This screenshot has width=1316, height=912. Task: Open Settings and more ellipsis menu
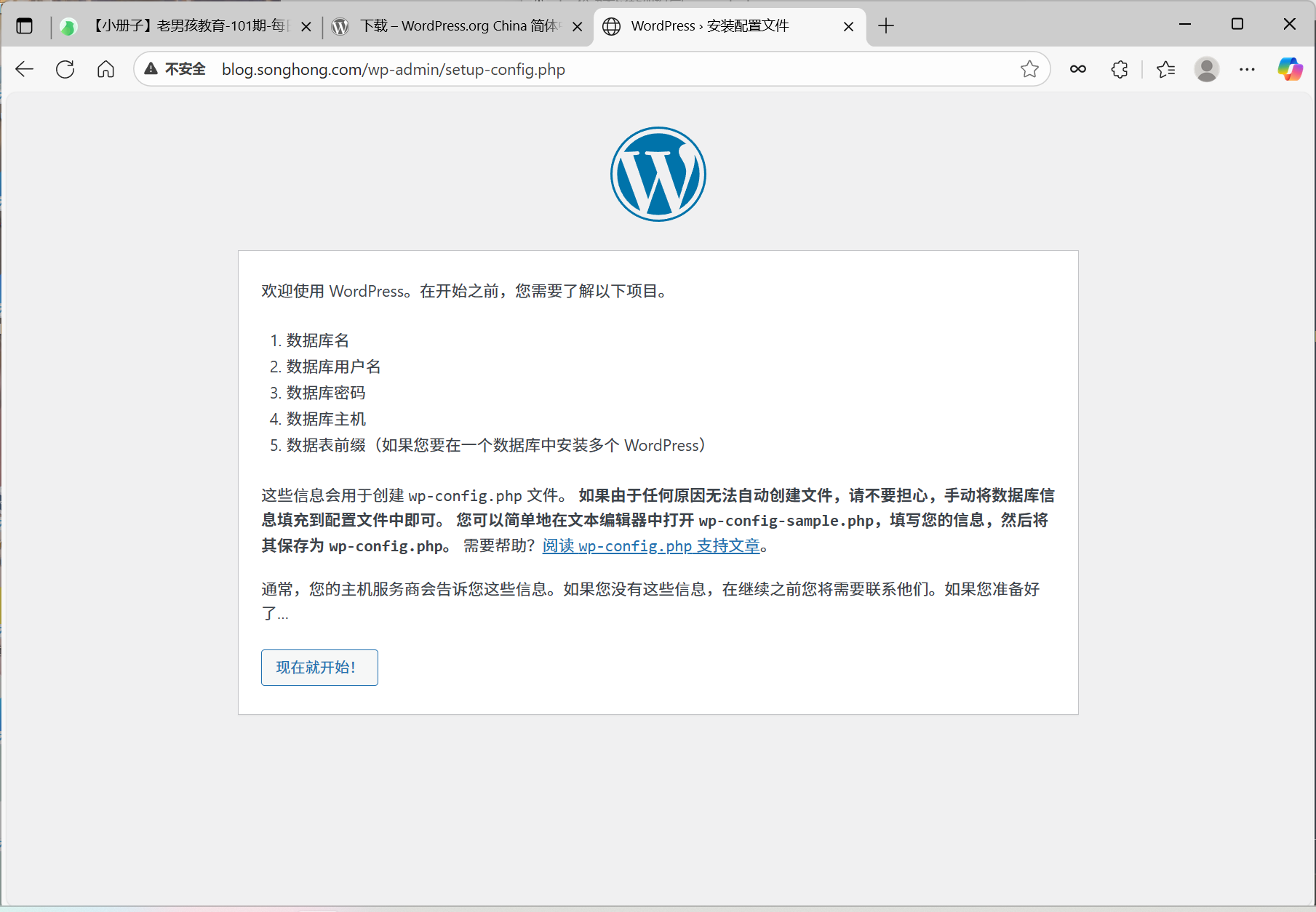(x=1247, y=69)
